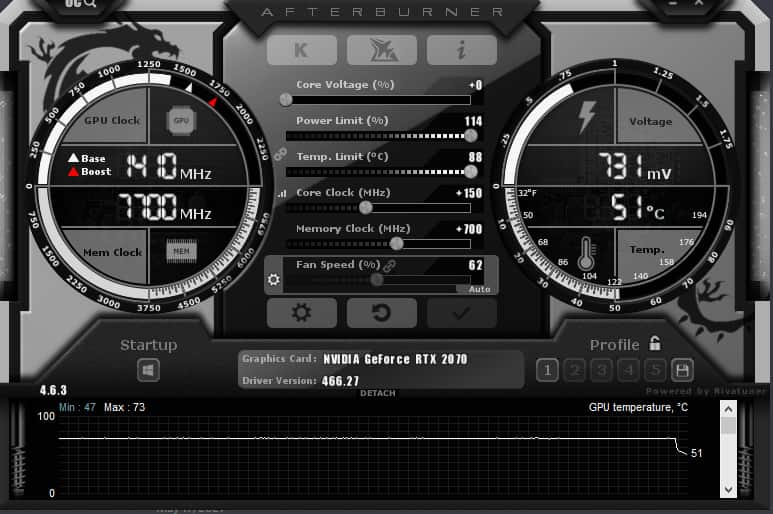Open the Kombustor K button
The height and width of the screenshot is (514, 773).
(302, 50)
